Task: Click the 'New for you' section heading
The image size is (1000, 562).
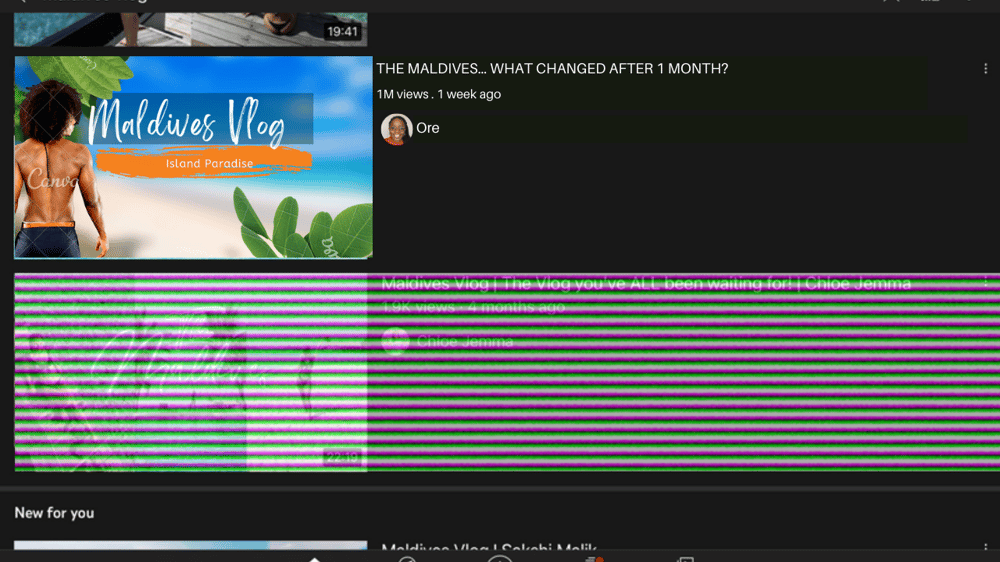Action: tap(54, 513)
